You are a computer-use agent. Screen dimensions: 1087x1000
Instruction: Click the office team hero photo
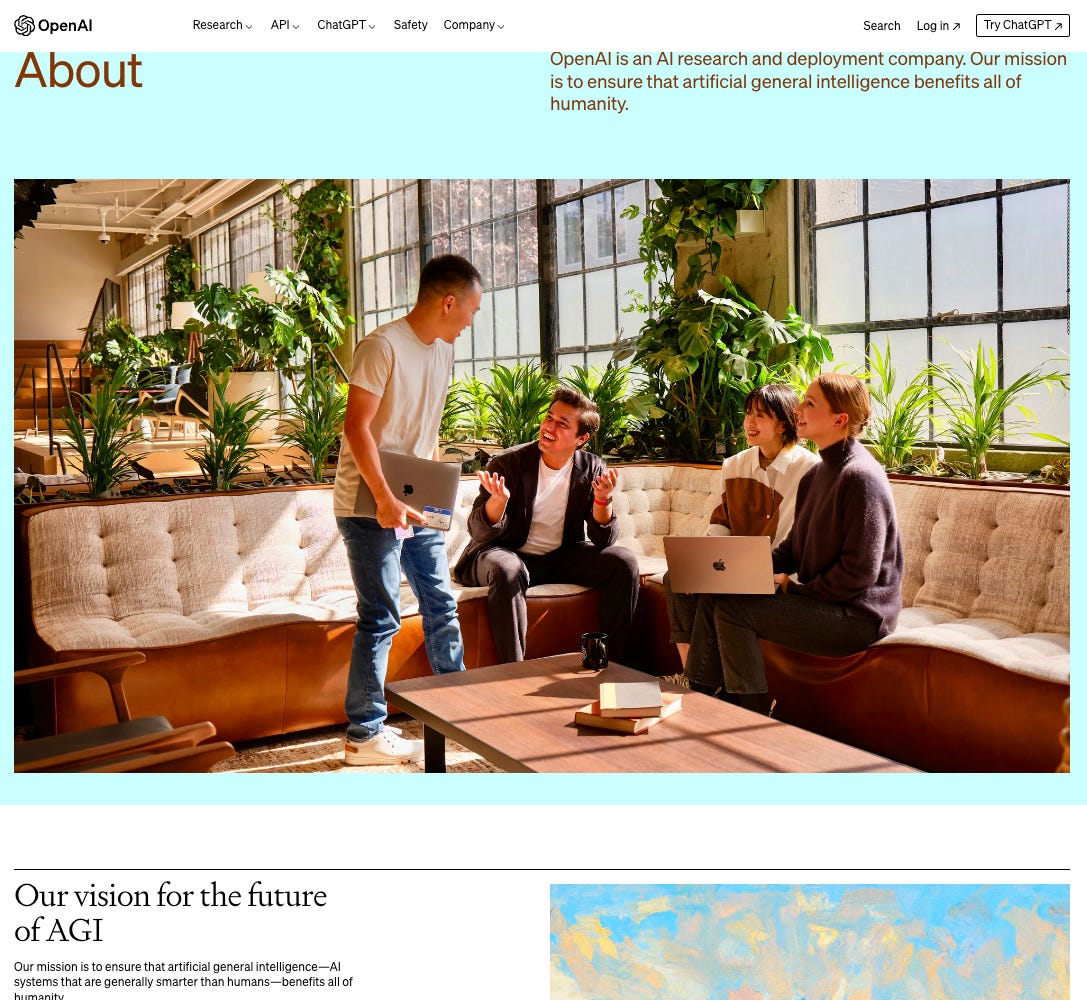click(541, 476)
